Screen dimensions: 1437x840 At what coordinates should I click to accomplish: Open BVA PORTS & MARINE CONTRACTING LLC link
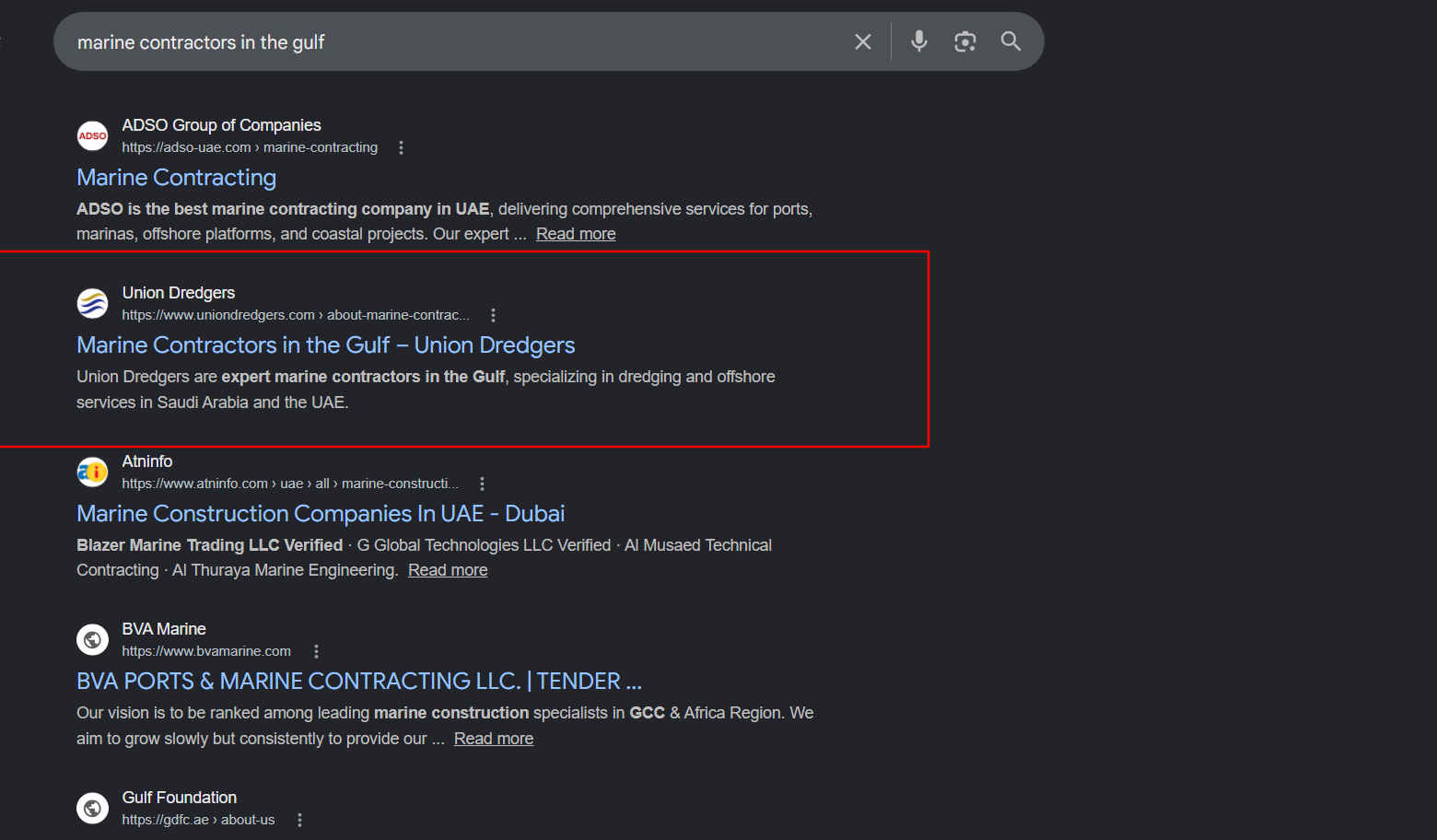coord(359,682)
